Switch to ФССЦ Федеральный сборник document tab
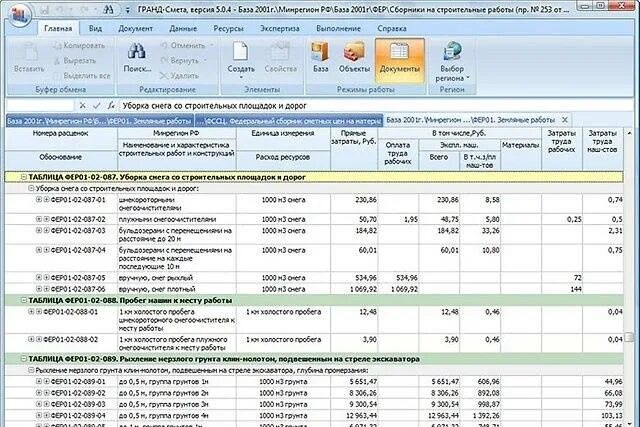This screenshot has height=427, width=640. (289, 121)
